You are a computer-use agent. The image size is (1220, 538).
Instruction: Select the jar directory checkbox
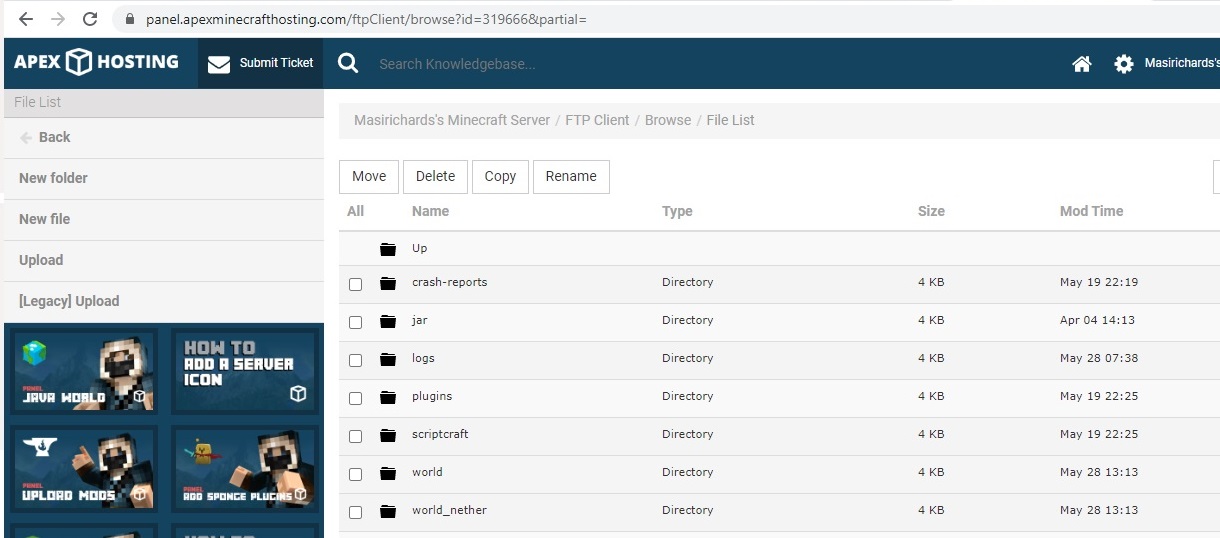355,322
